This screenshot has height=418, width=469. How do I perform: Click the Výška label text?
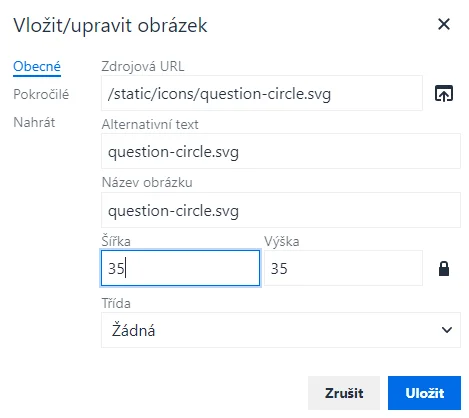[x=282, y=241]
